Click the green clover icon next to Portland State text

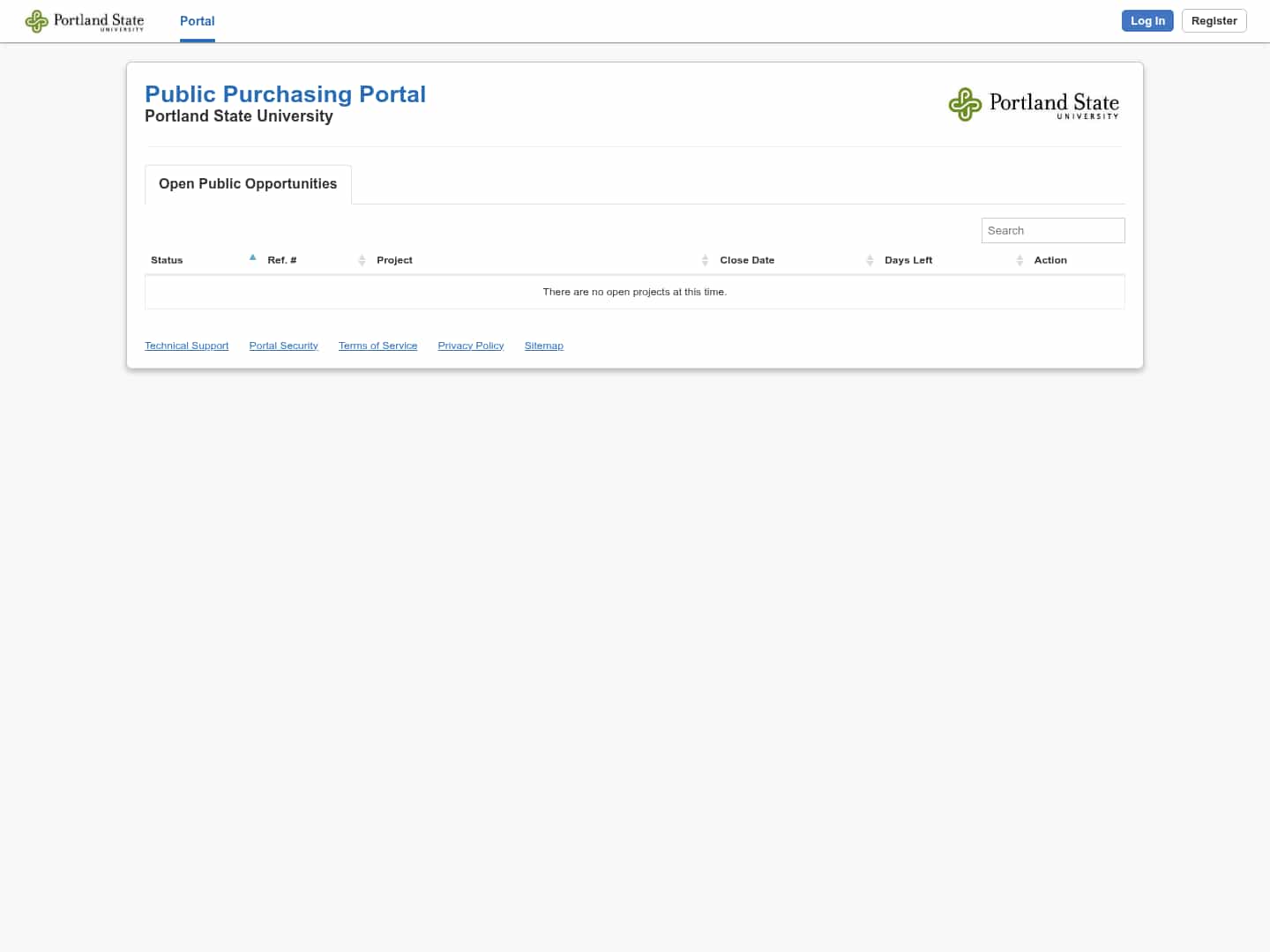36,20
